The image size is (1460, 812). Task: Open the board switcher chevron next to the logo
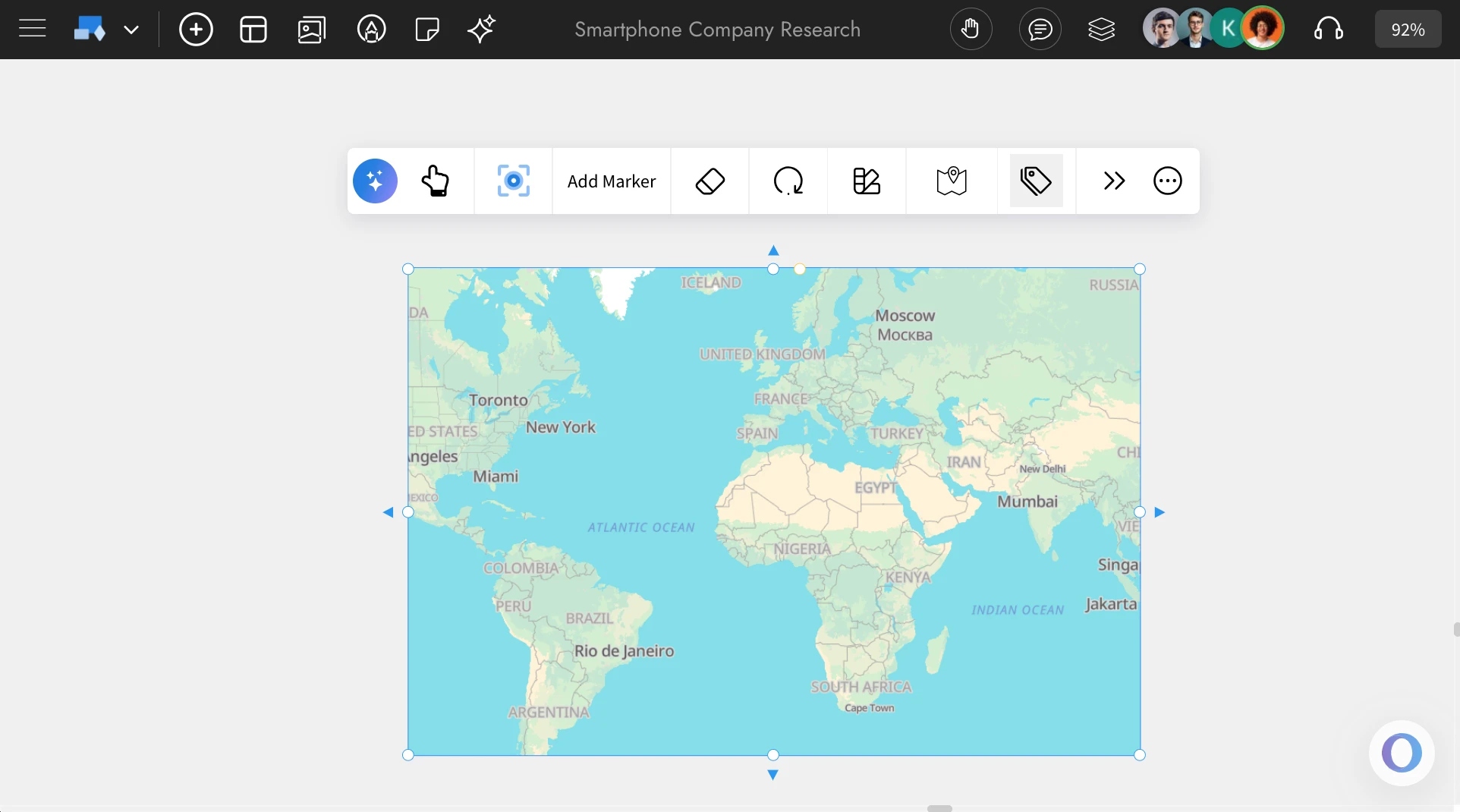(132, 30)
